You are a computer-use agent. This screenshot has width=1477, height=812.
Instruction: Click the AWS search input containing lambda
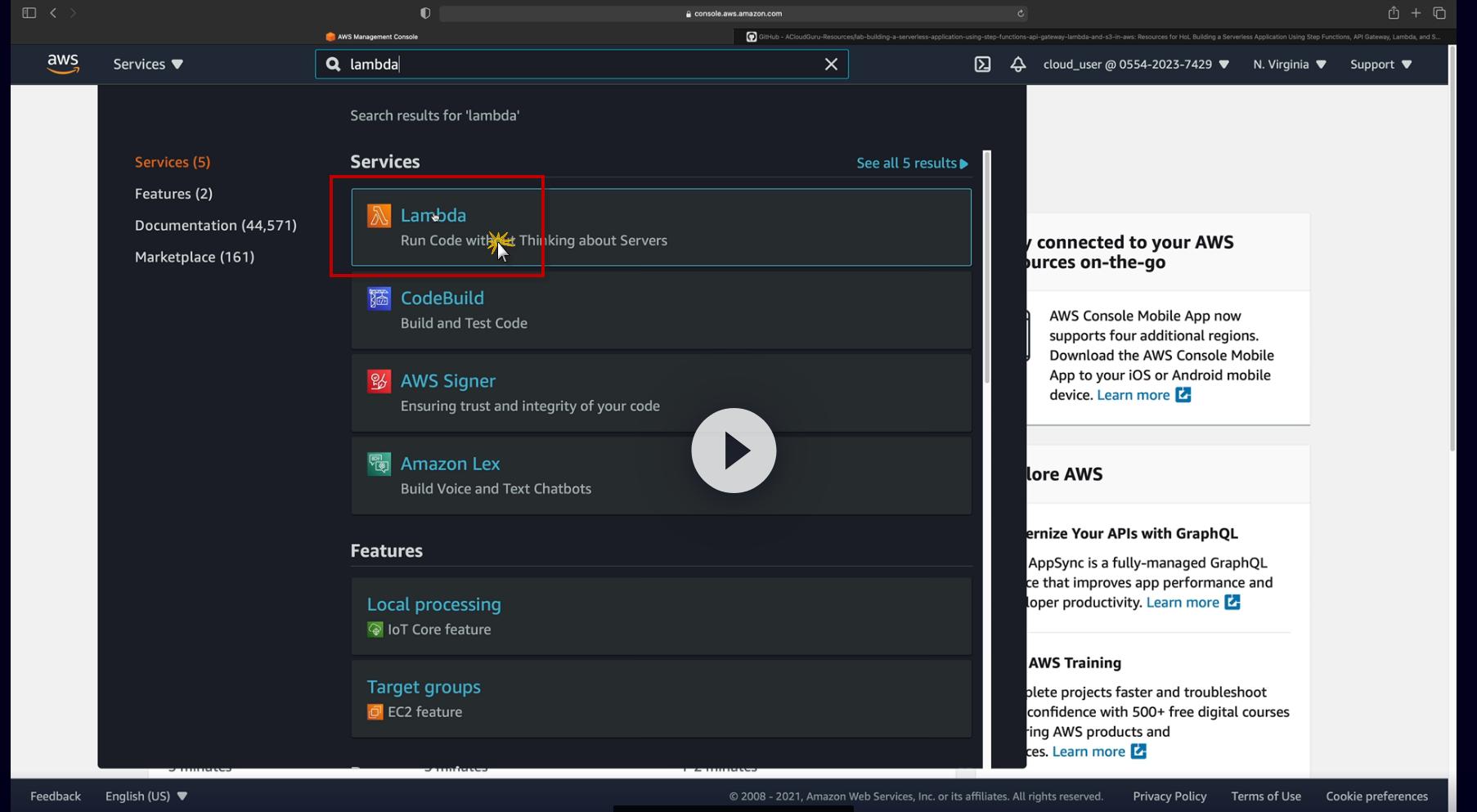[581, 65]
